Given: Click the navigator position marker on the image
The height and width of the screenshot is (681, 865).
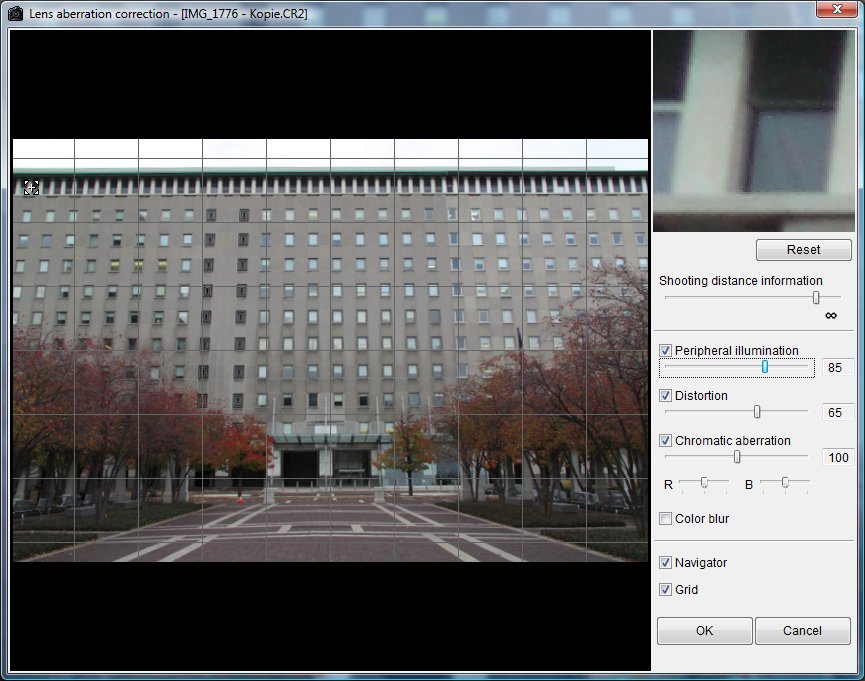Looking at the screenshot, I should [31, 187].
